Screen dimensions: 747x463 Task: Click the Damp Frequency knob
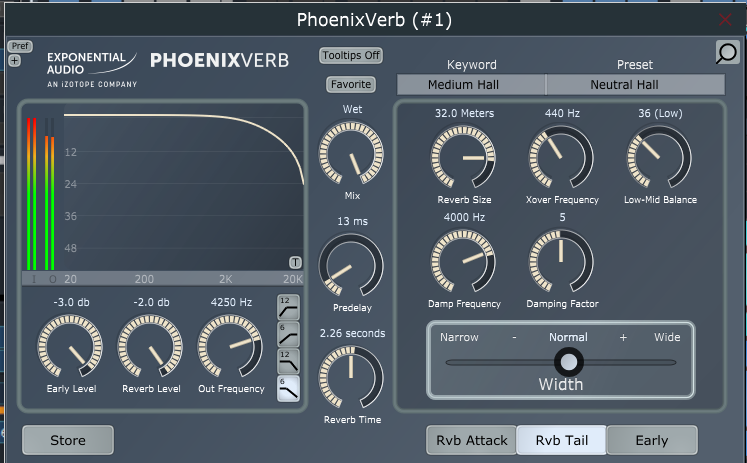coord(464,262)
